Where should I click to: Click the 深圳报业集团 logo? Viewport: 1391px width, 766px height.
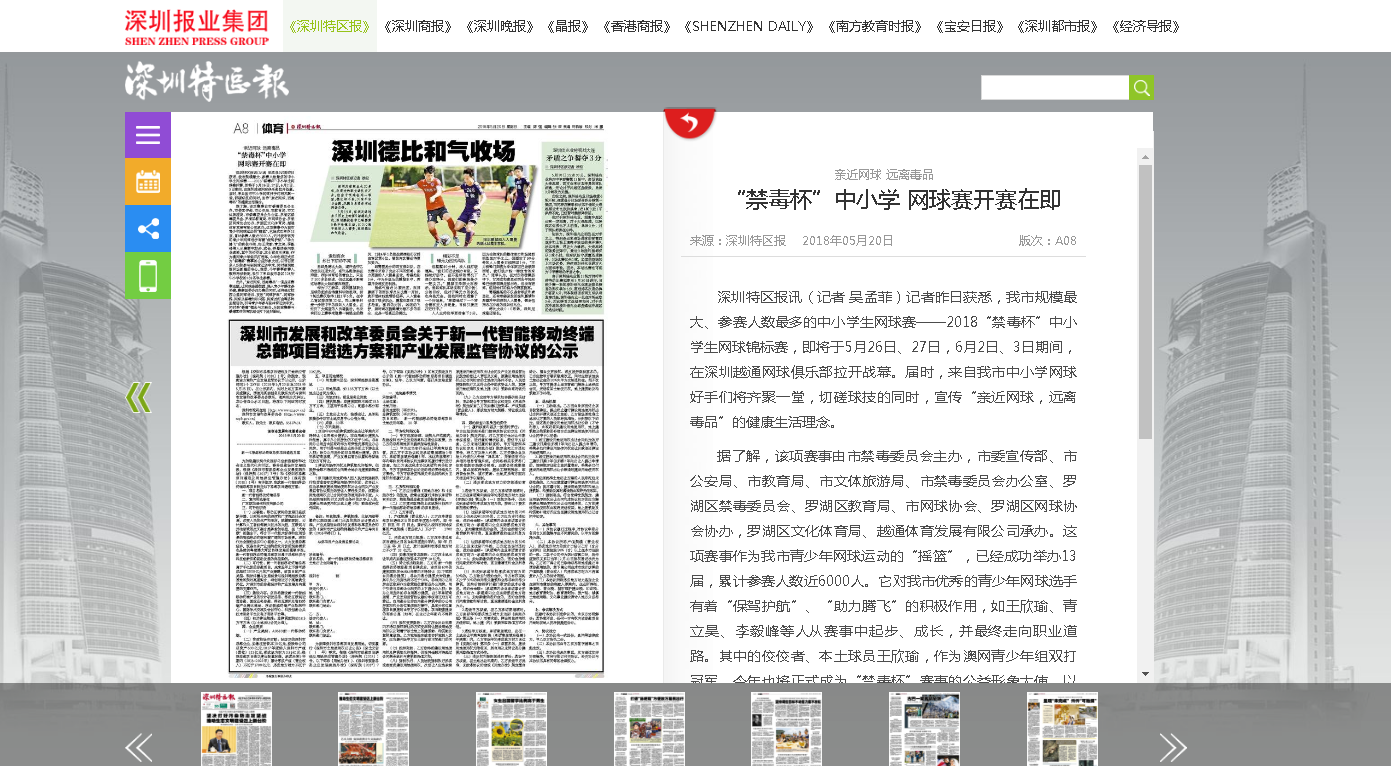click(x=197, y=27)
